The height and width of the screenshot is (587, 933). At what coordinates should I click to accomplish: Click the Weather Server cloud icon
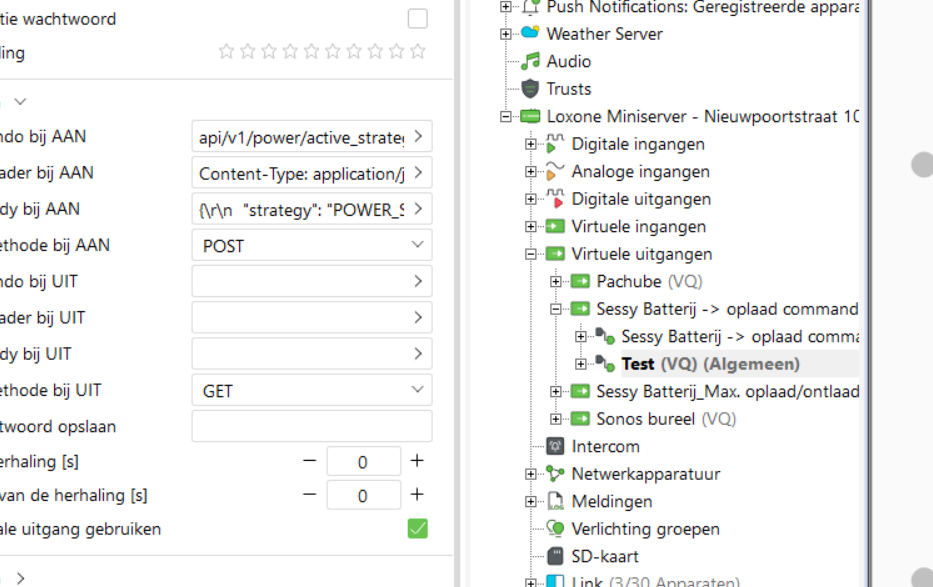click(530, 33)
